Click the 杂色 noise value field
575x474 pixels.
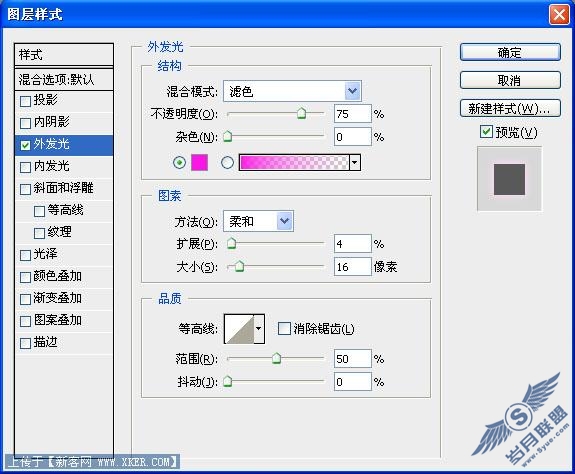(352, 137)
